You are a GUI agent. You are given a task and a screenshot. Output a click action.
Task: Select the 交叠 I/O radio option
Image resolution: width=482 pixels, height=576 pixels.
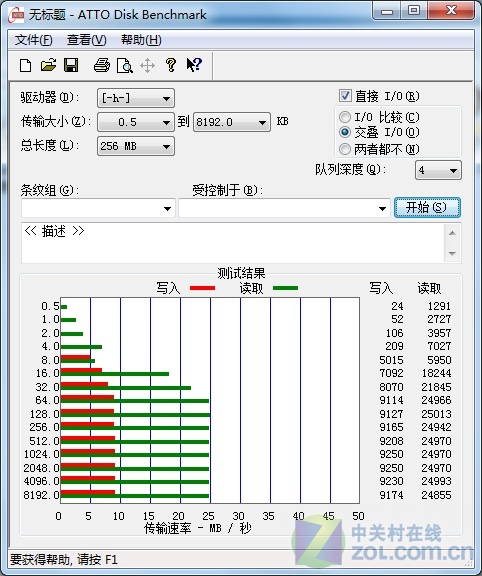(345, 132)
